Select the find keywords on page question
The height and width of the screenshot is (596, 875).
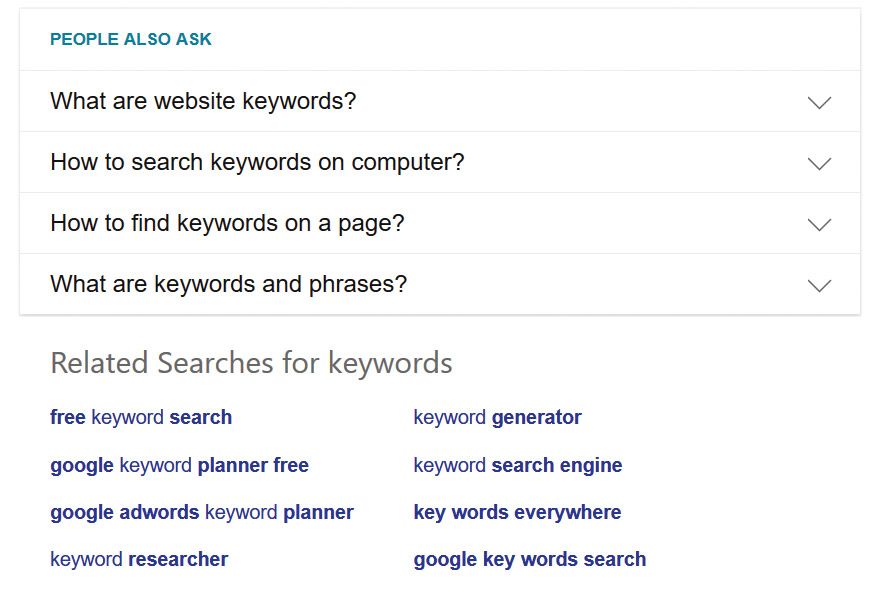[226, 223]
